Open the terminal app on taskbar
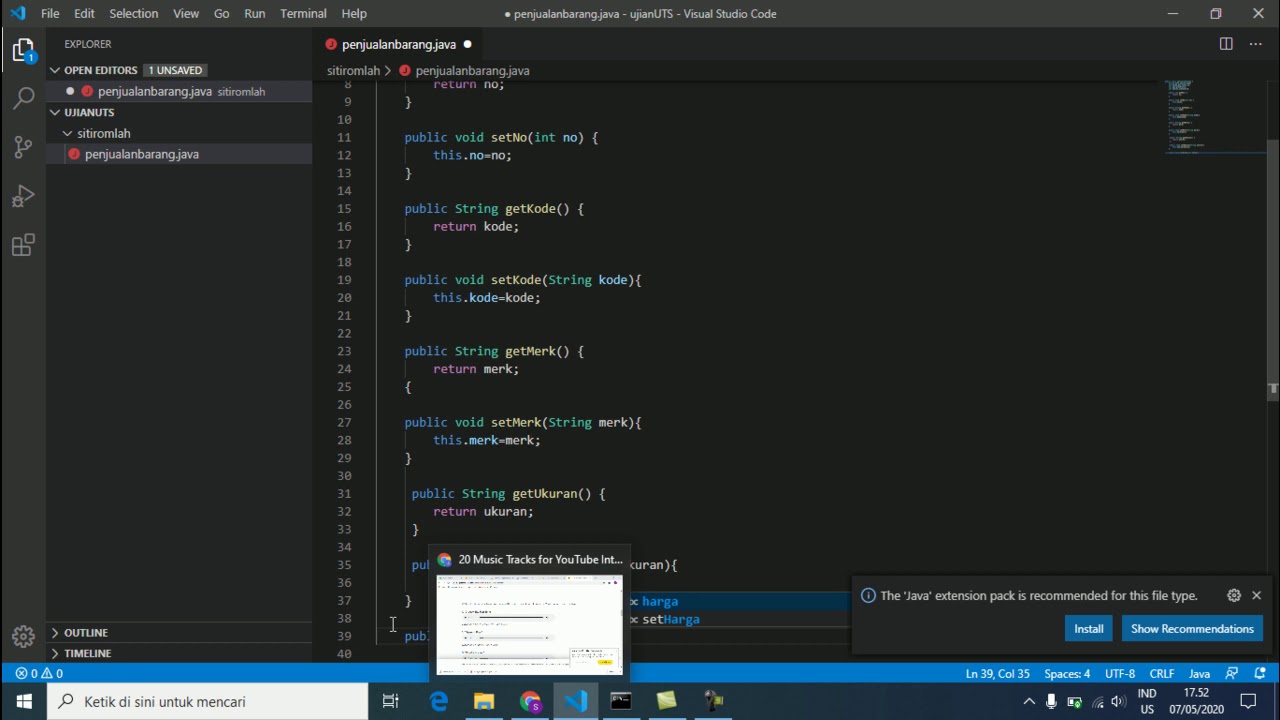The width and height of the screenshot is (1280, 720). tap(621, 701)
